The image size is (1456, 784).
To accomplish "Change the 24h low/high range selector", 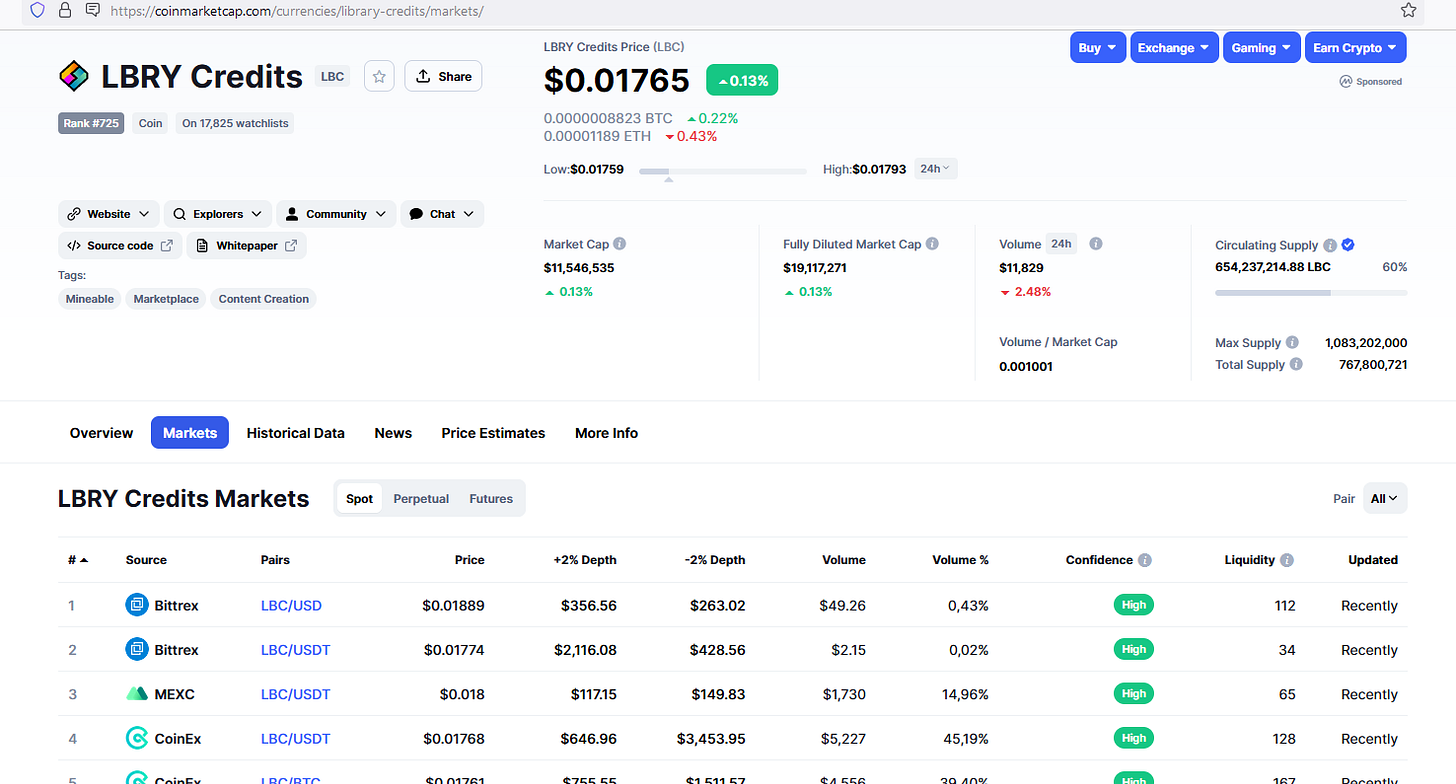I will [x=935, y=169].
